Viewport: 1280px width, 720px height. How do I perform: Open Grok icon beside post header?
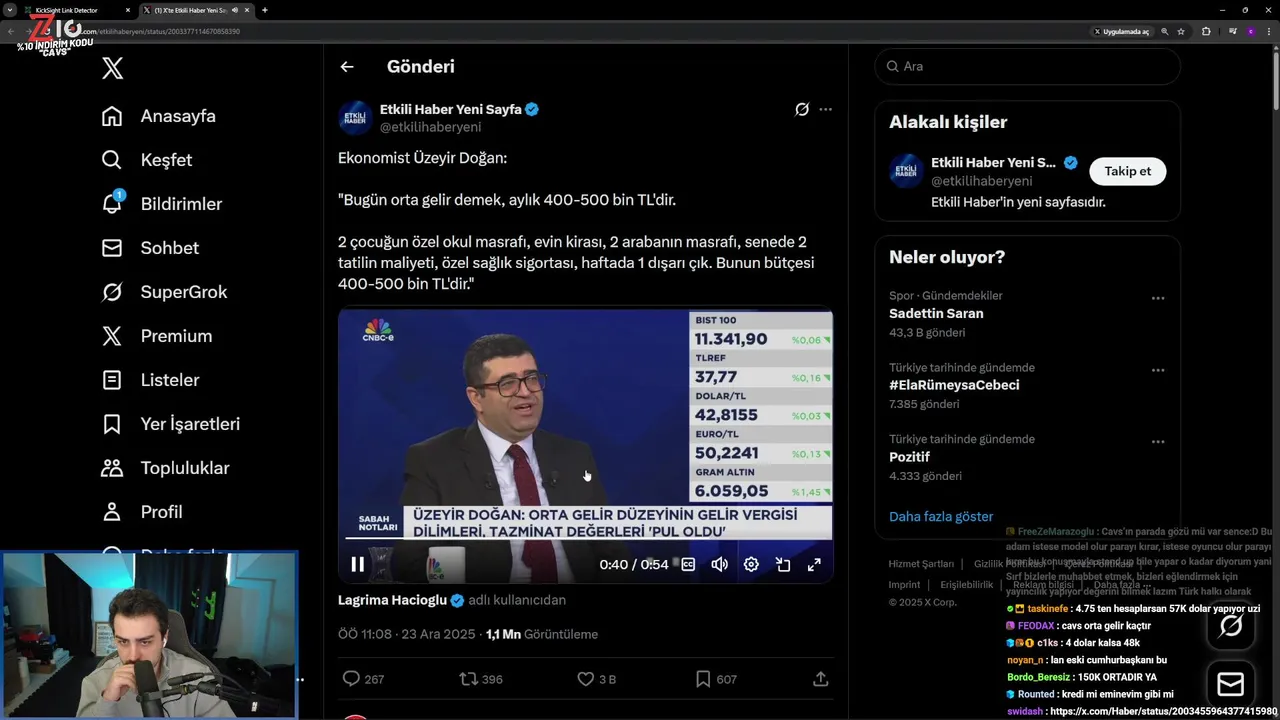(801, 109)
